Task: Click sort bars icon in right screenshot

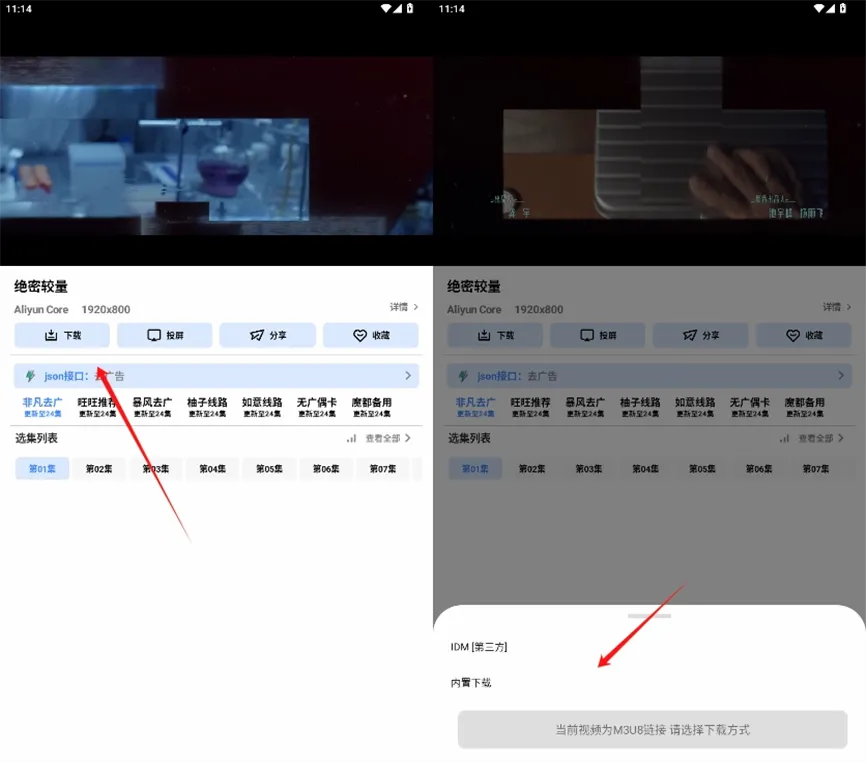Action: pos(784,438)
